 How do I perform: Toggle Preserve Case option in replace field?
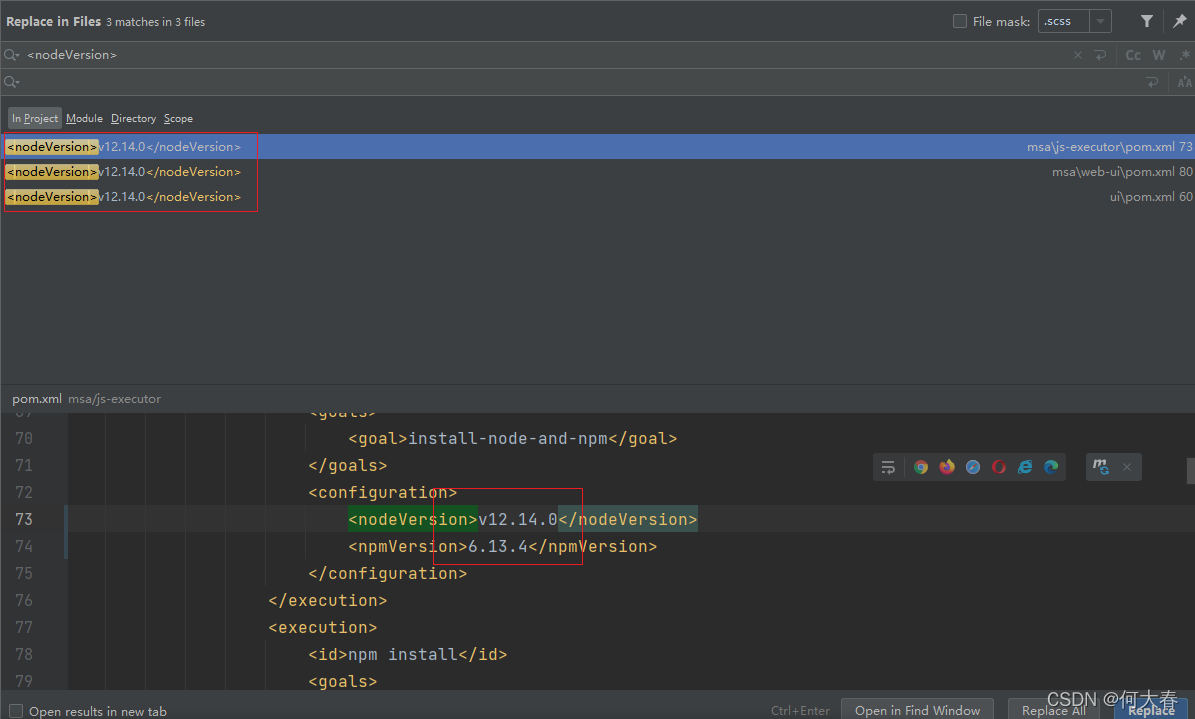pyautogui.click(x=1185, y=82)
